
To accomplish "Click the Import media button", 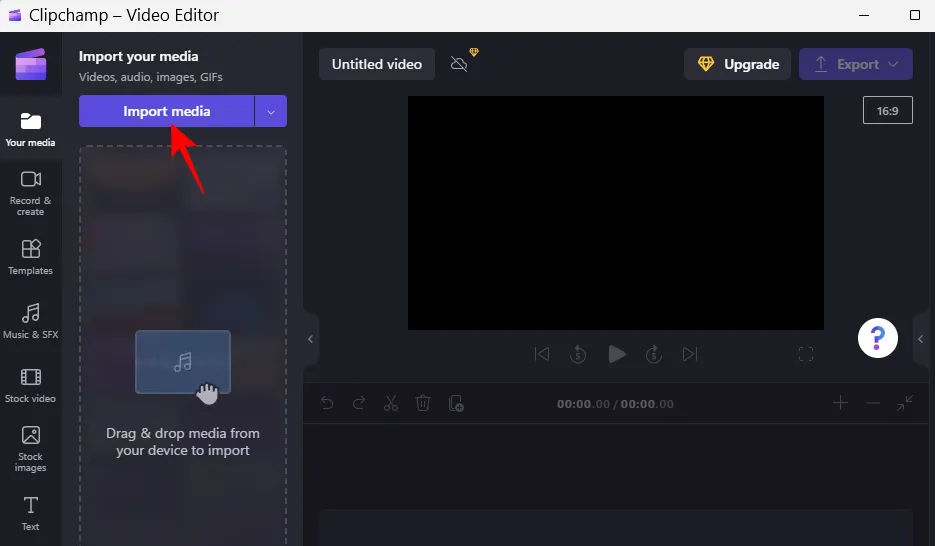I will pyautogui.click(x=166, y=111).
